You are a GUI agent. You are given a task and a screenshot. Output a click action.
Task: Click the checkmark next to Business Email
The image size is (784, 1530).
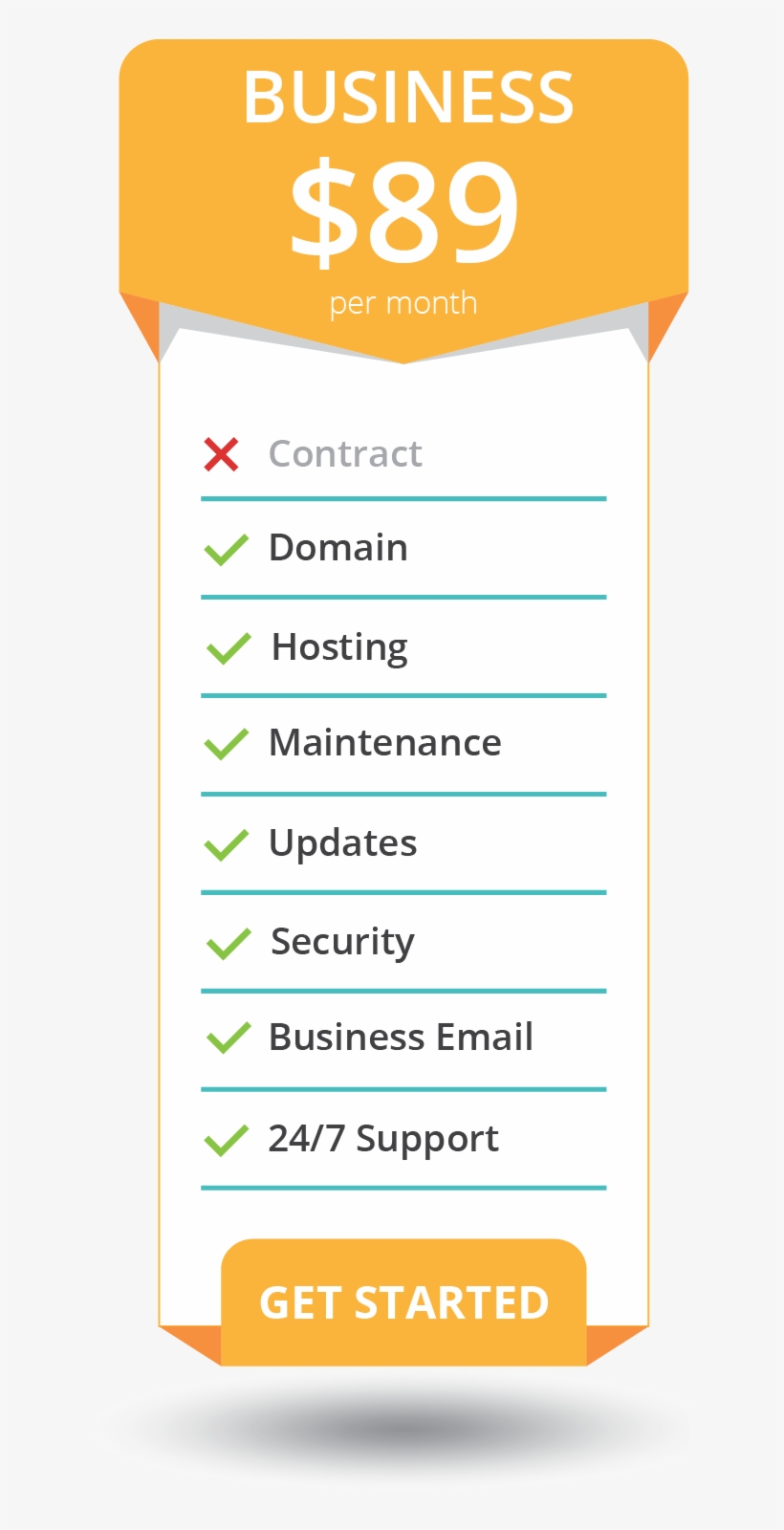[x=229, y=1038]
